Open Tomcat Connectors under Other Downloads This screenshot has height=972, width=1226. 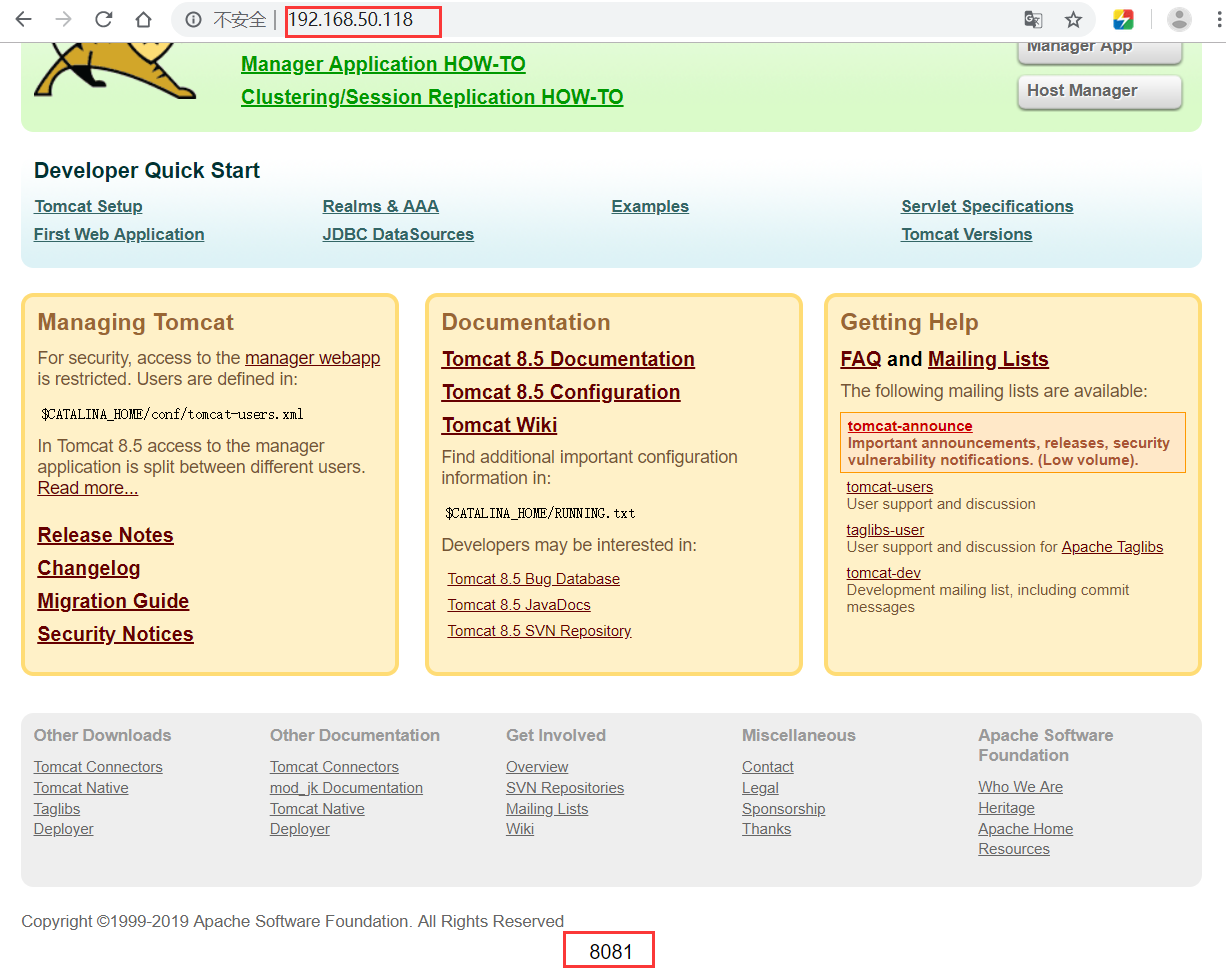click(98, 767)
